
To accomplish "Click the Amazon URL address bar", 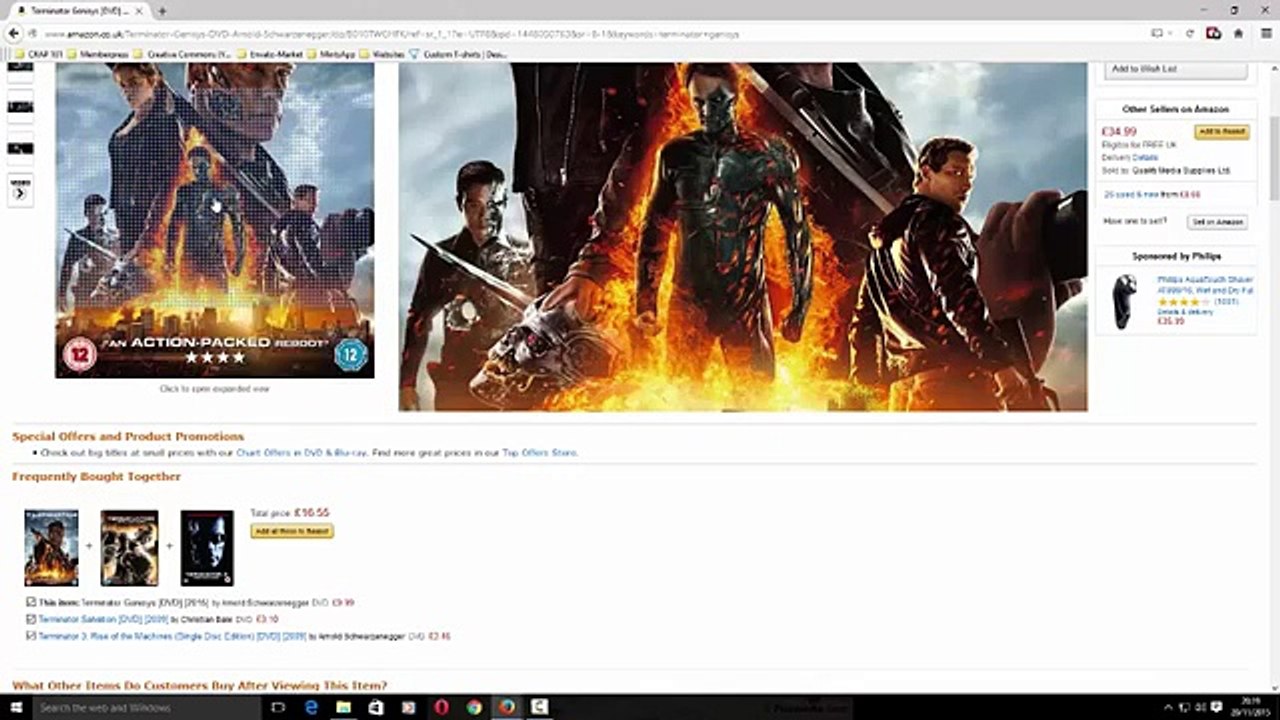I will coord(590,33).
